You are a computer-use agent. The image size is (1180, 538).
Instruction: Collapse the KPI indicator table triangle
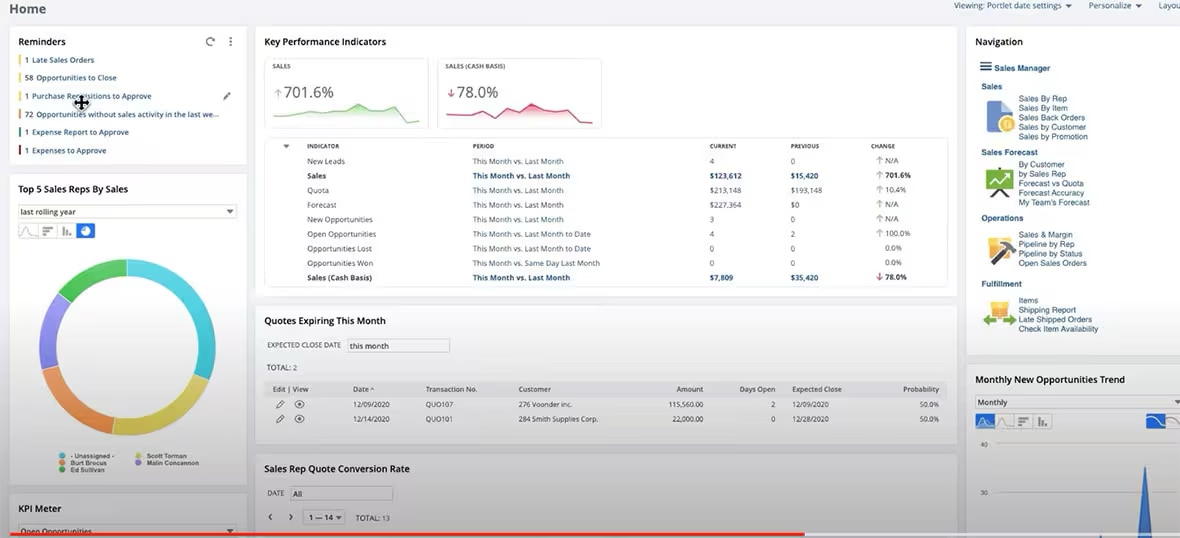tap(286, 146)
